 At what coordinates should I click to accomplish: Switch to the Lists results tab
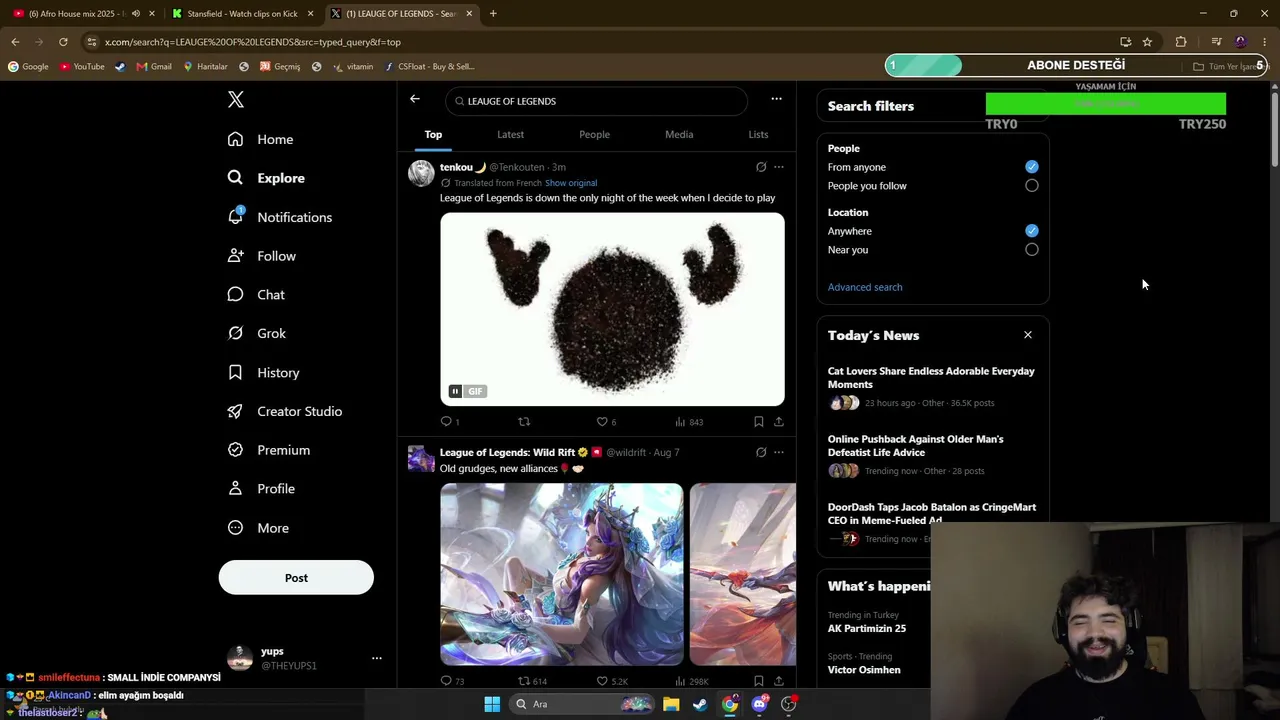[x=758, y=134]
